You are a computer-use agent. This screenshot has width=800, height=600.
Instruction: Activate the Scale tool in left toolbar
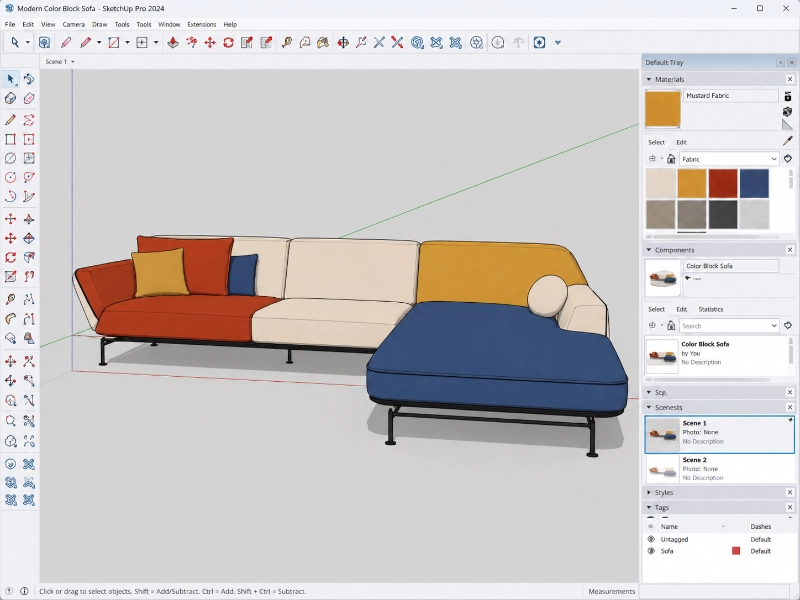coord(10,277)
